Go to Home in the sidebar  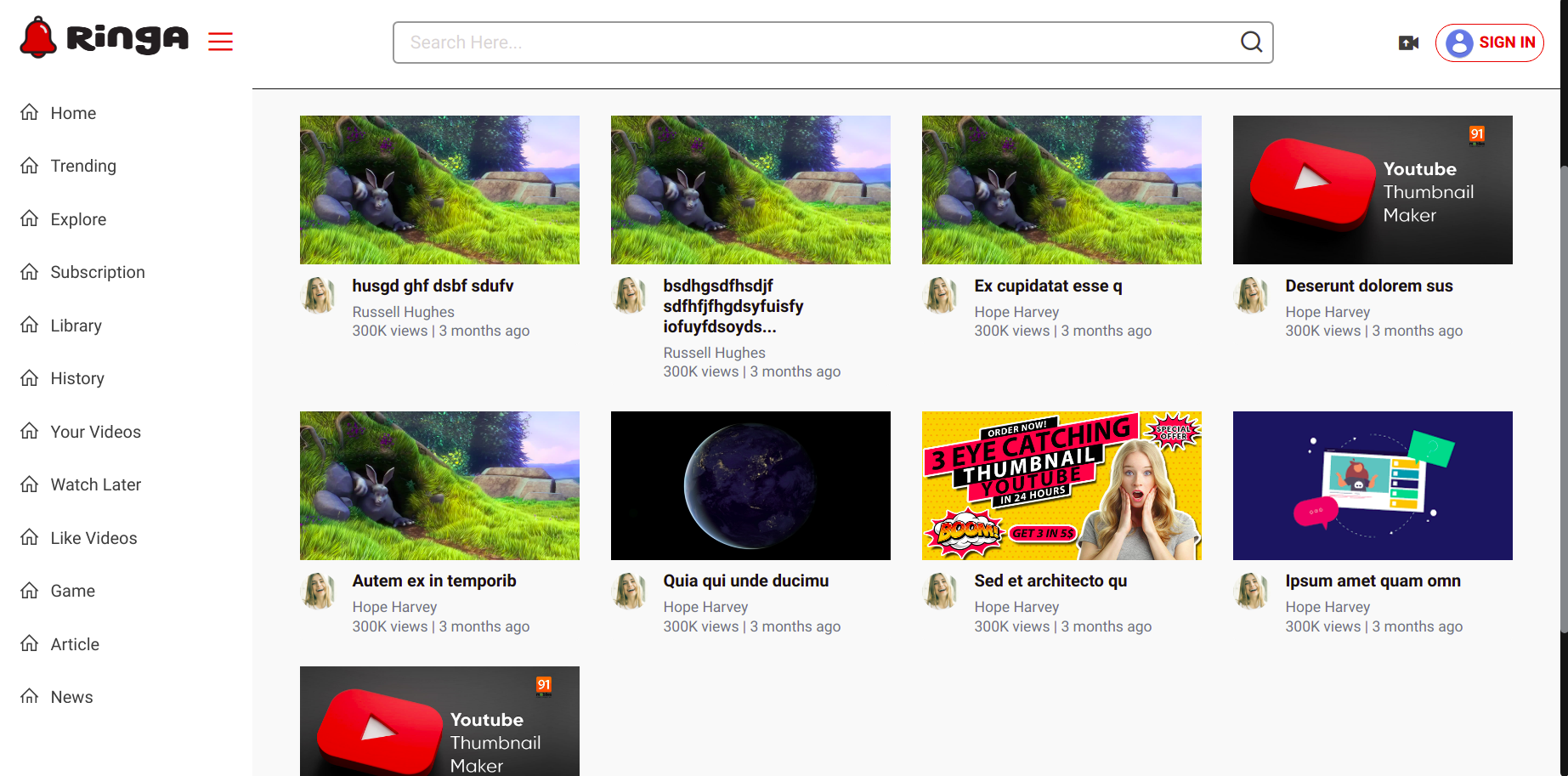73,113
